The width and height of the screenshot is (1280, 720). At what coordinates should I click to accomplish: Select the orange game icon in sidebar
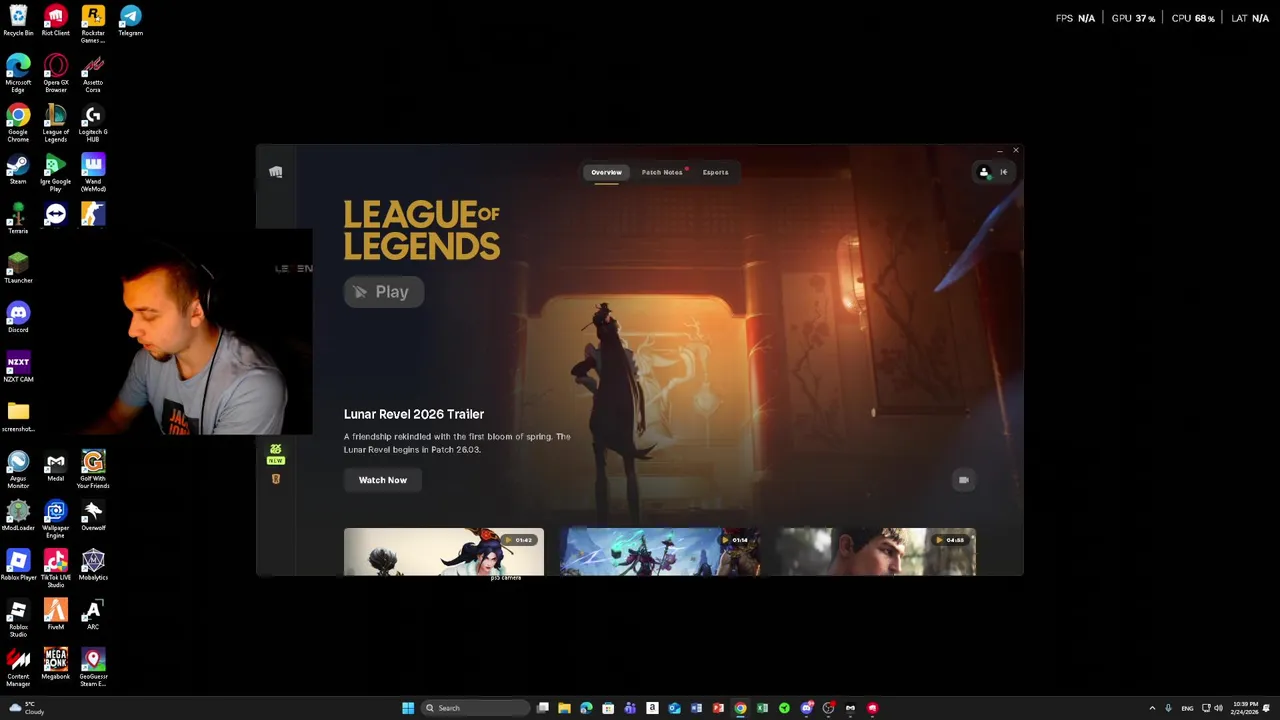pos(276,479)
